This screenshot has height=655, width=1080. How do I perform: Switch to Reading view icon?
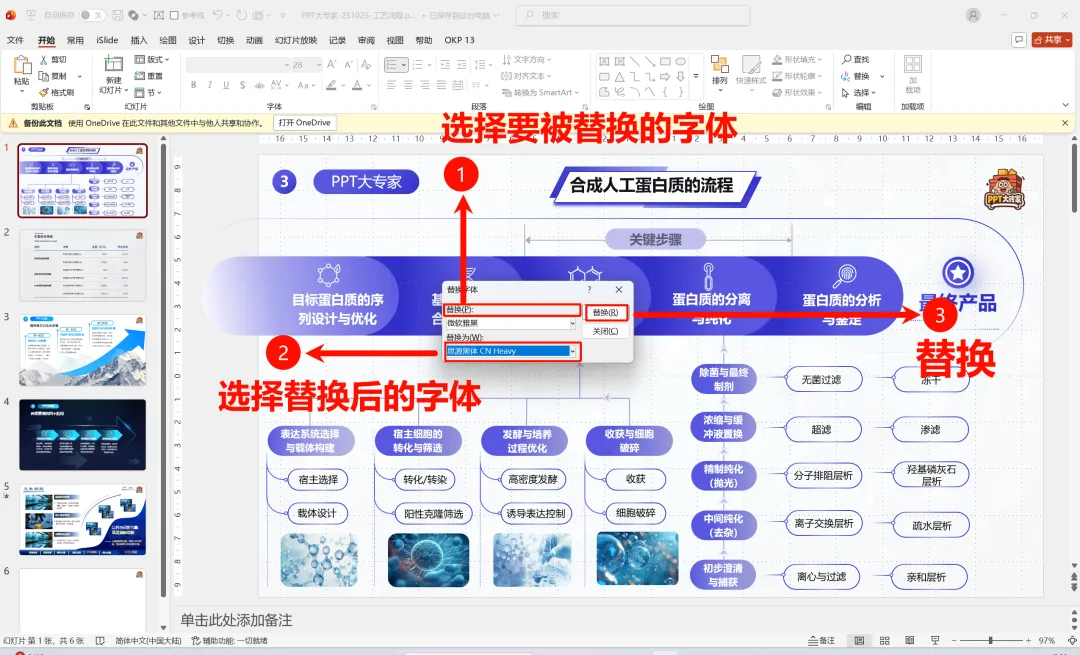[910, 641]
